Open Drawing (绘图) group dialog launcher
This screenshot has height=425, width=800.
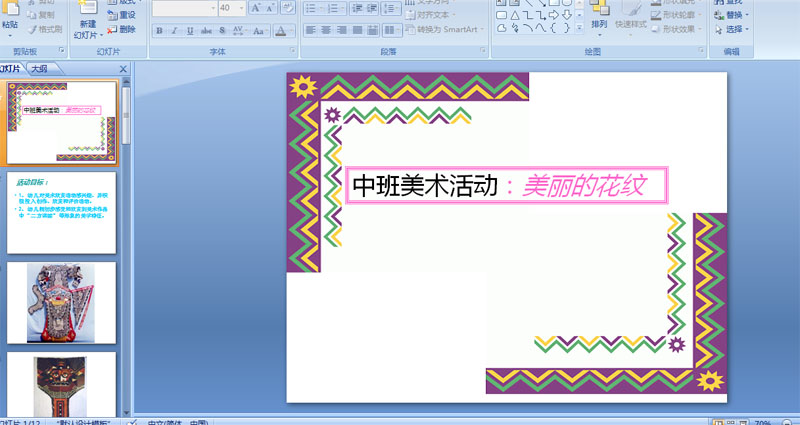[701, 51]
